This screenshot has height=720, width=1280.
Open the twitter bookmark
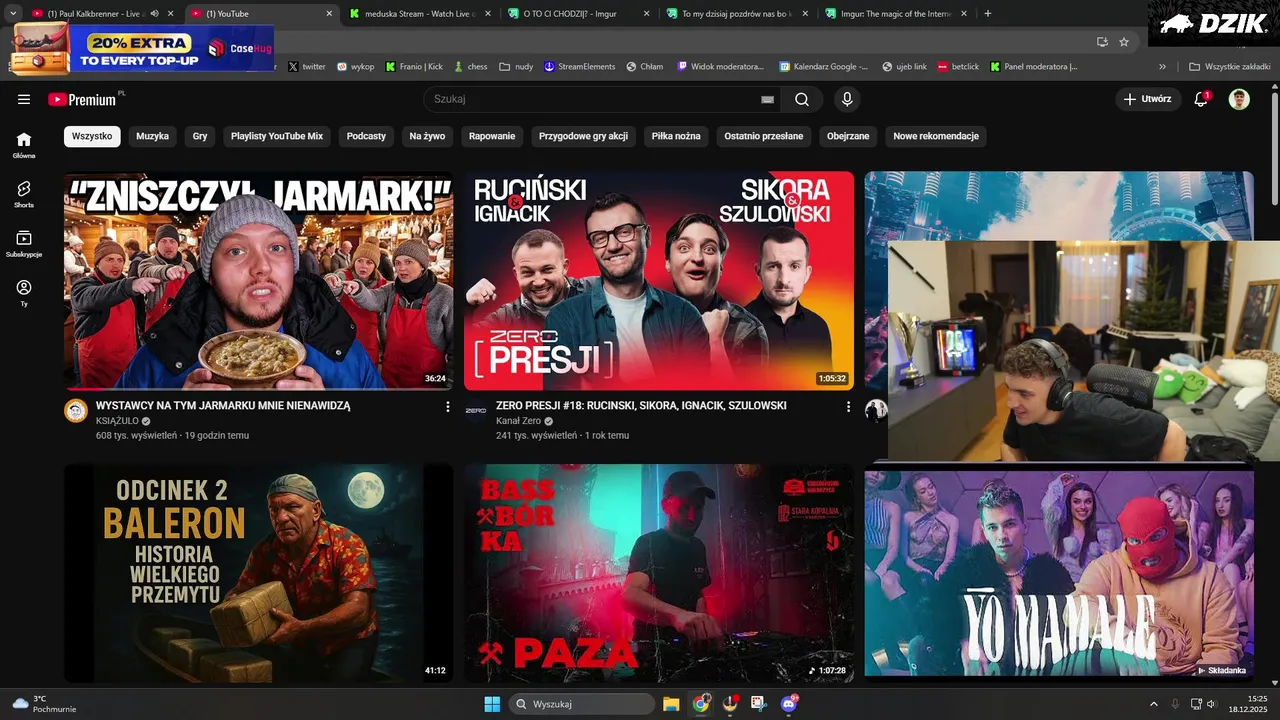[x=306, y=67]
